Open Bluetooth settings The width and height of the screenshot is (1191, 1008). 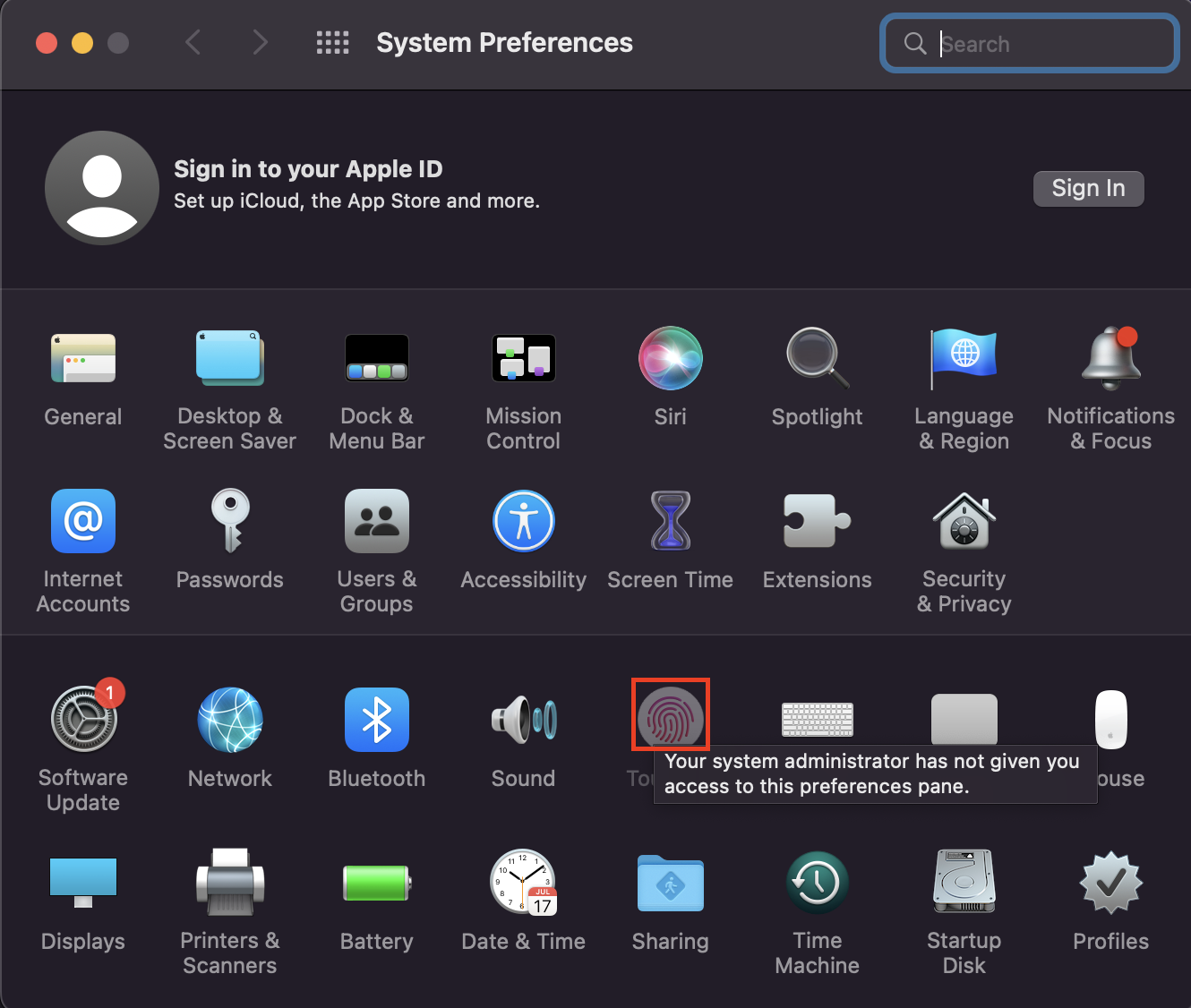click(377, 720)
